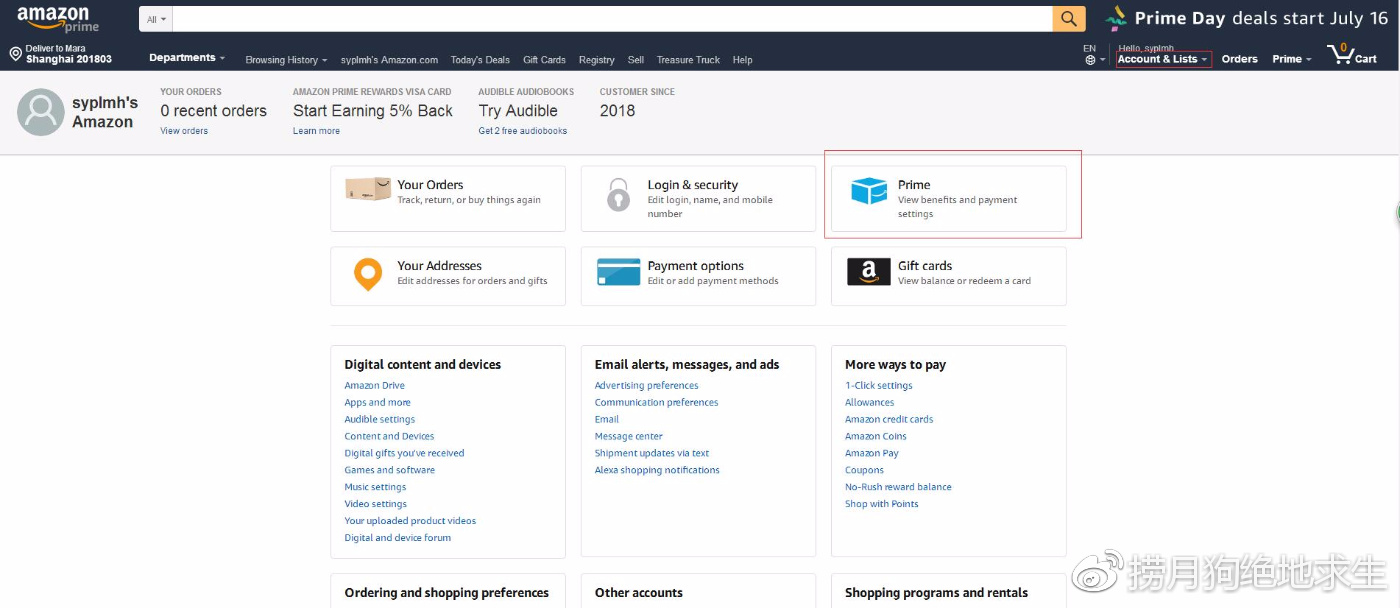This screenshot has height=608, width=1400.
Task: Click the Login & security padlock icon
Action: pos(619,194)
